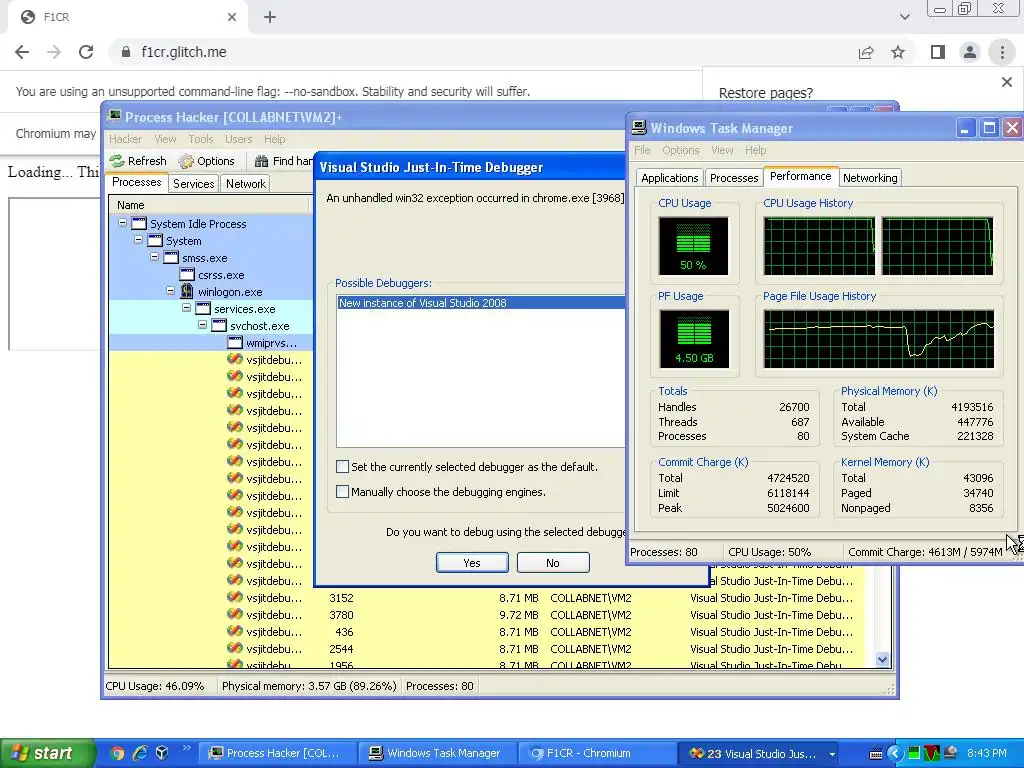Click the cube icon in quick launch

pyautogui.click(x=162, y=753)
